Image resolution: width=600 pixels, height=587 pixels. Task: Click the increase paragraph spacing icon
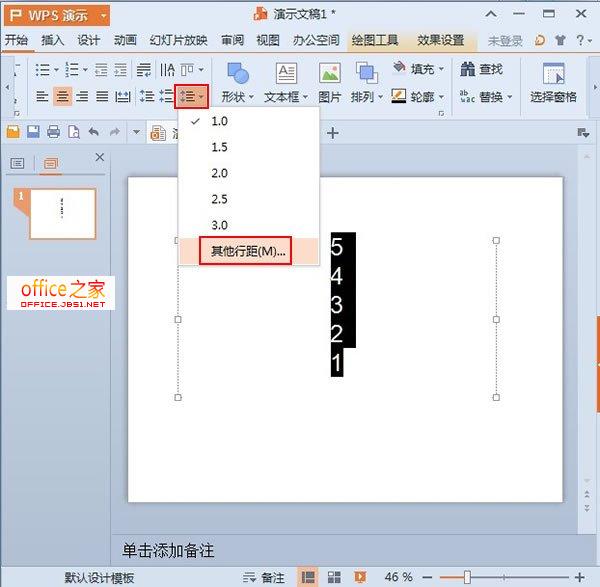(x=147, y=96)
